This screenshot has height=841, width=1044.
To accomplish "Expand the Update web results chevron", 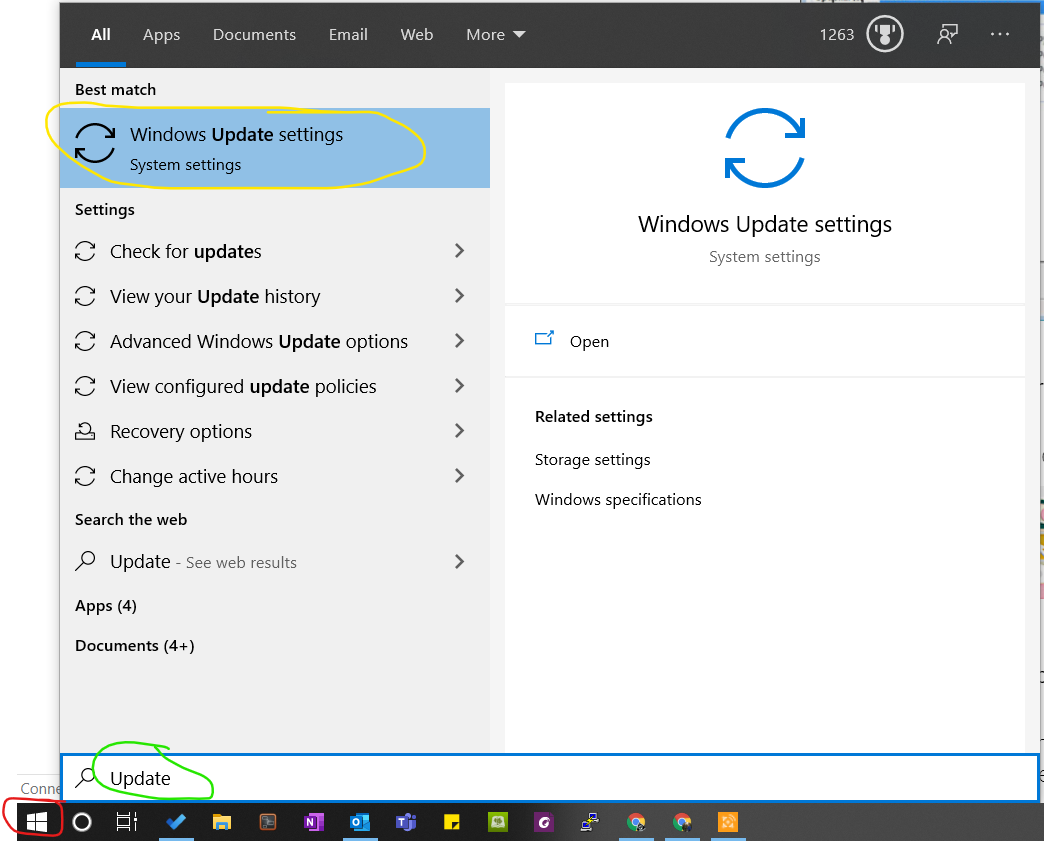I will (459, 561).
